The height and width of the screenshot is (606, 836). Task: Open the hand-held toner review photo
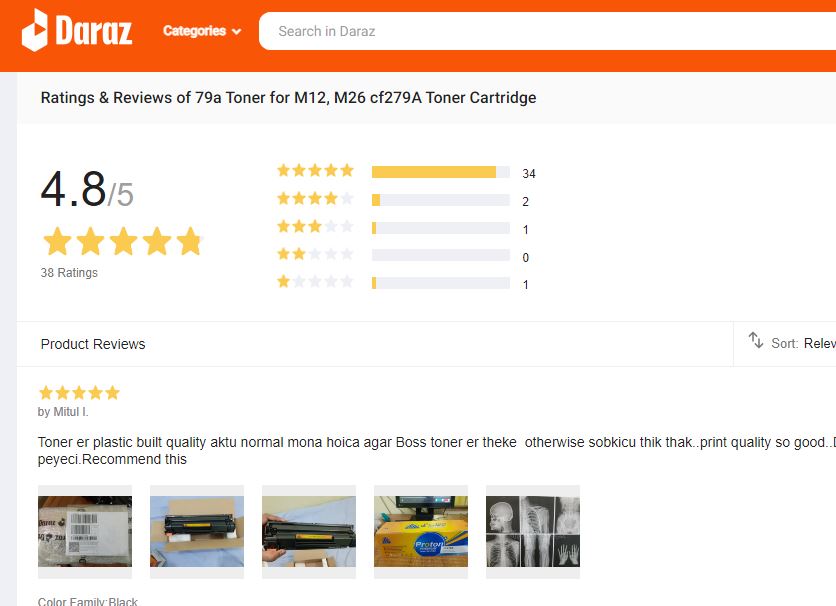[x=309, y=532]
